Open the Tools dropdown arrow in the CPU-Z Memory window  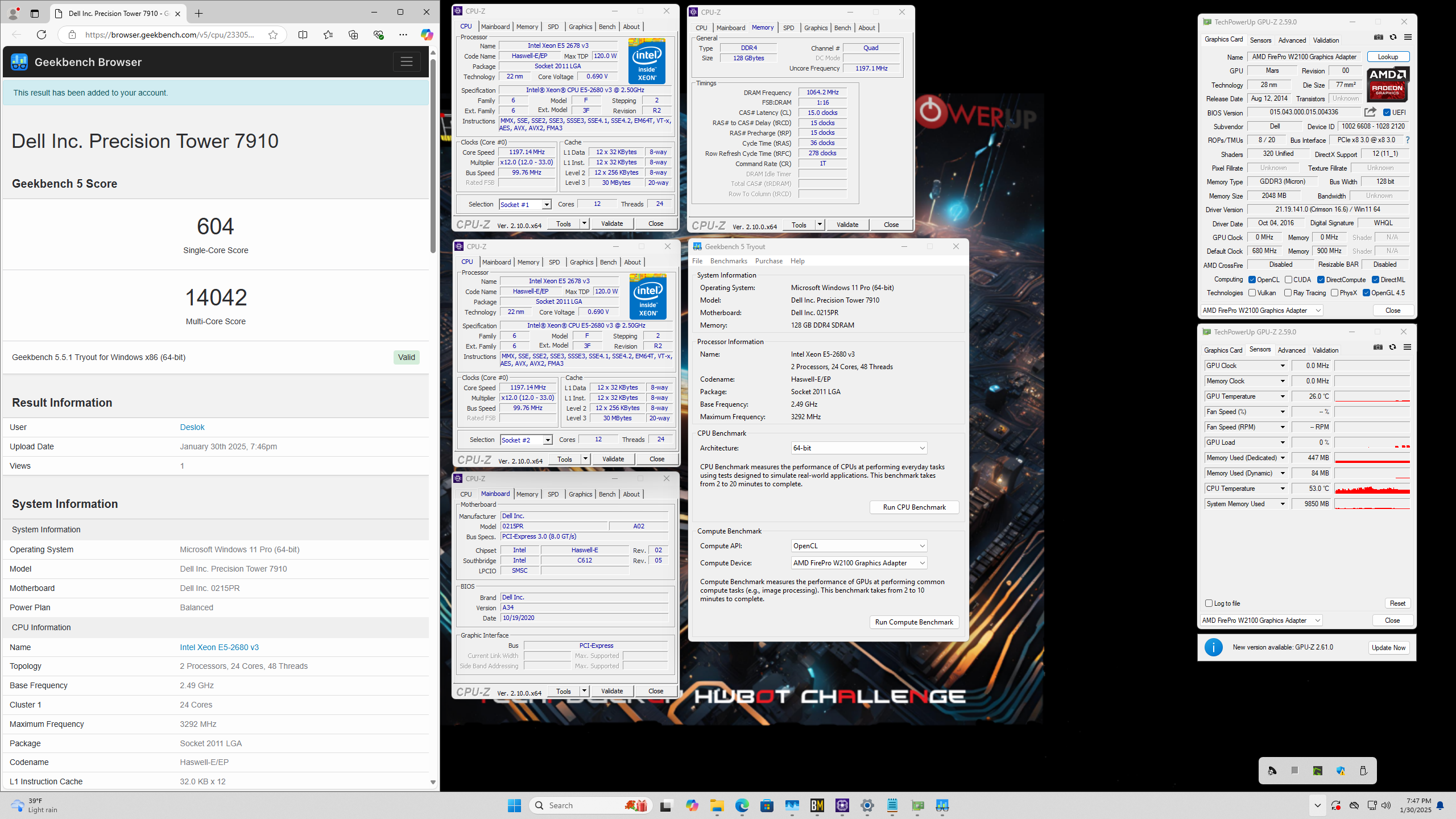tap(820, 225)
